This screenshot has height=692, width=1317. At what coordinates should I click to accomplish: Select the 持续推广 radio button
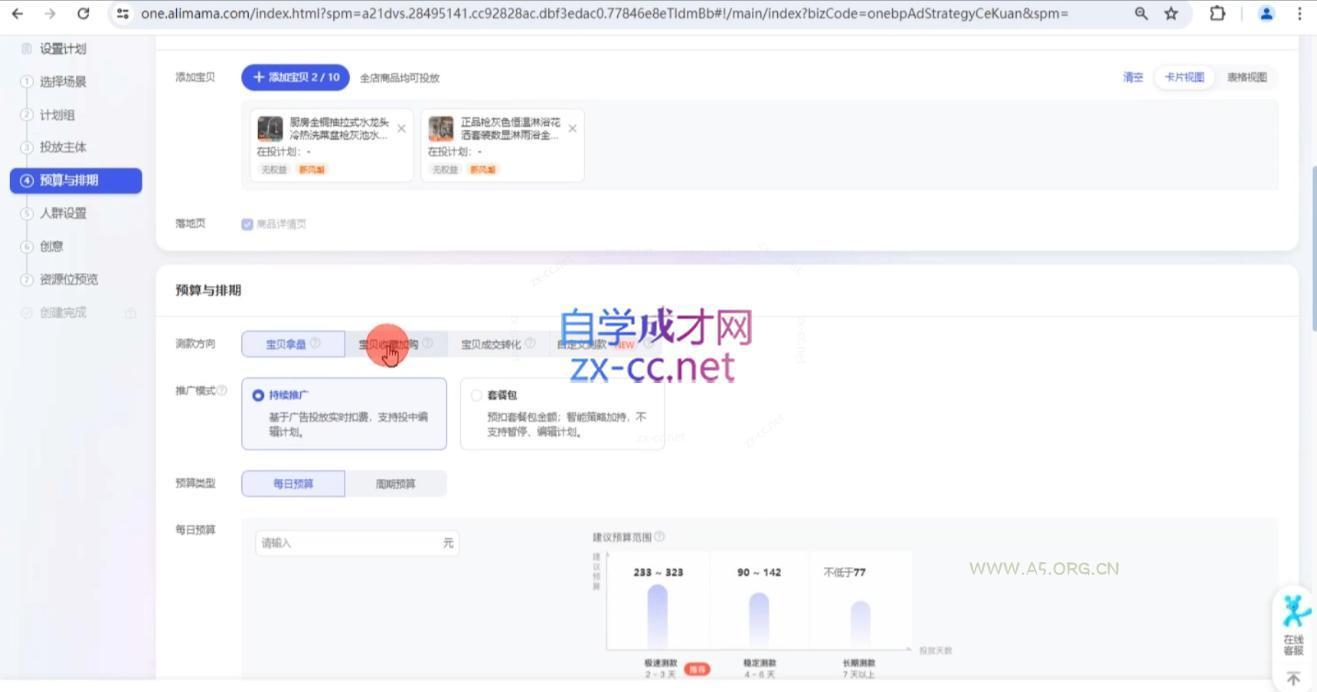coord(257,393)
